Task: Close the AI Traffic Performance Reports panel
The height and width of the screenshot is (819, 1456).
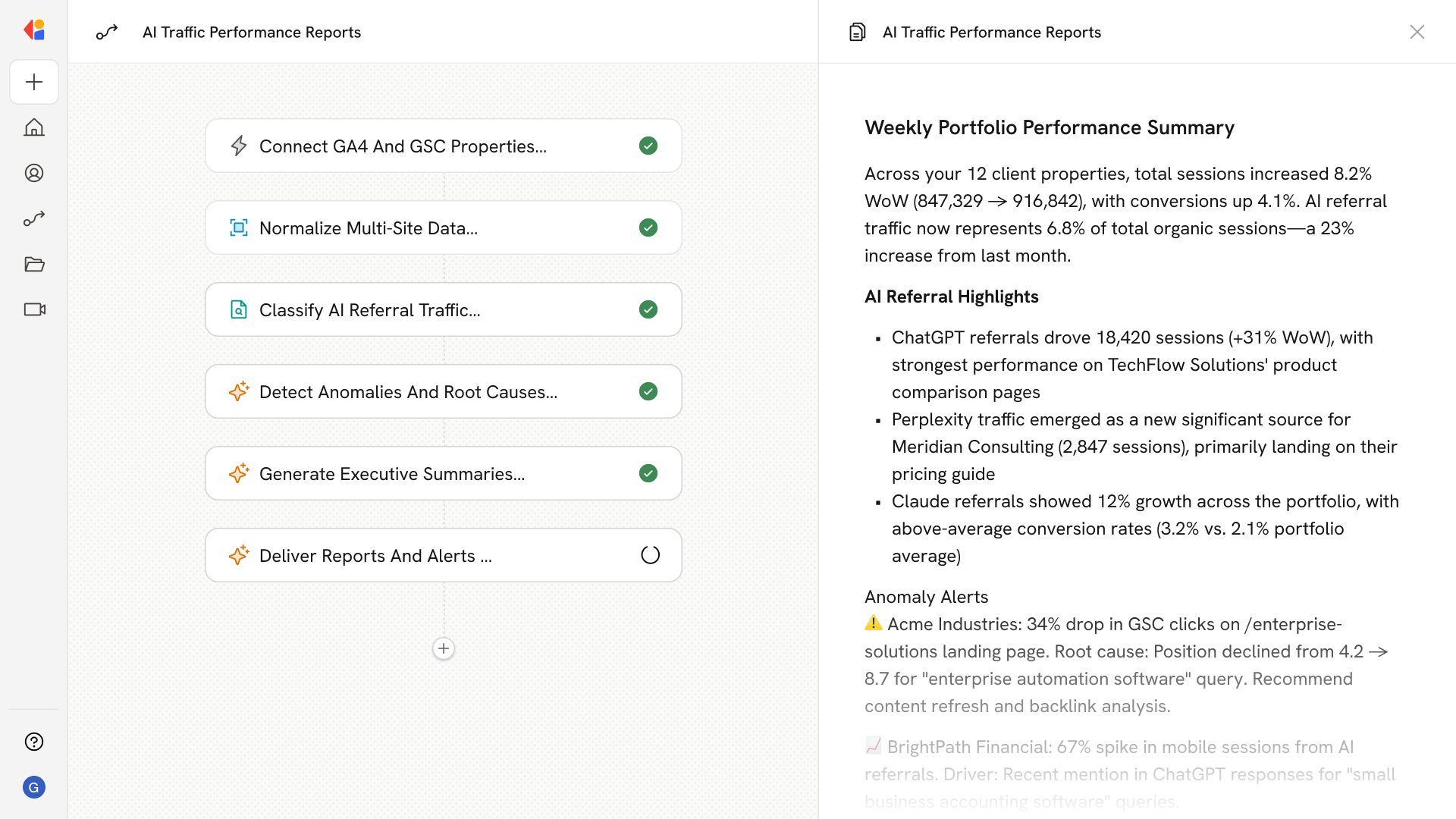Action: click(1417, 32)
